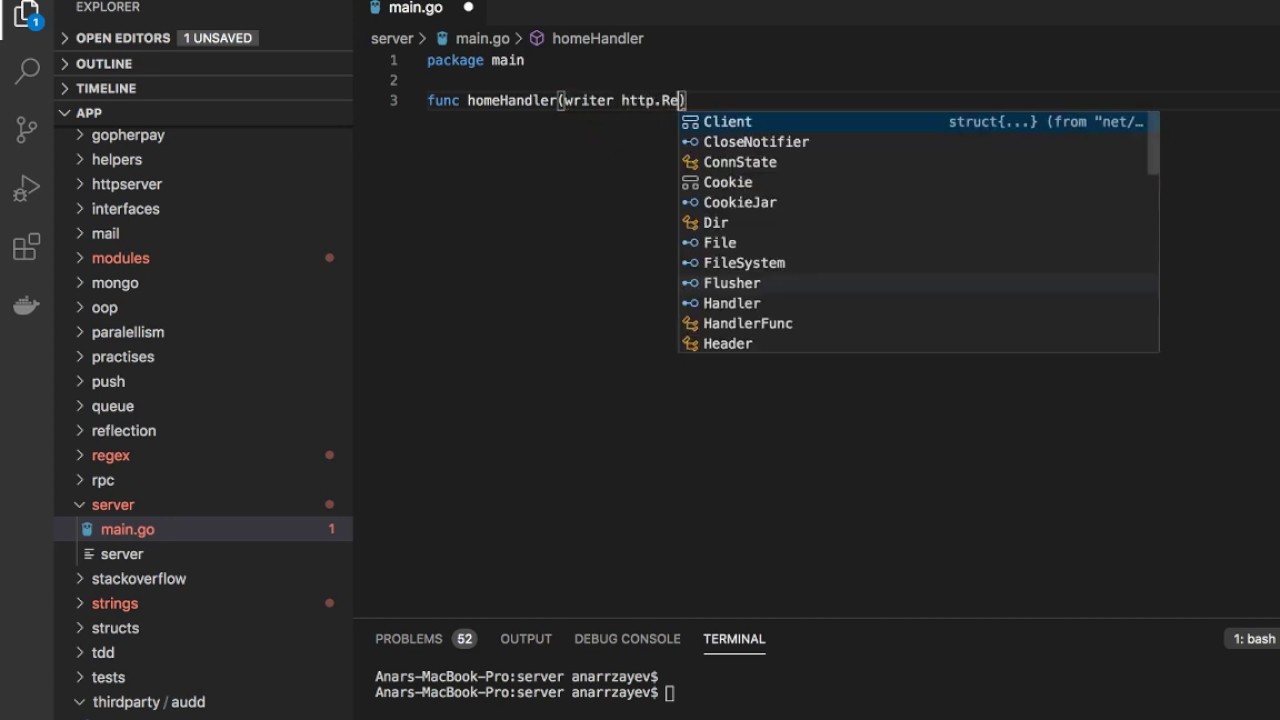Click the file icon beside server file

point(89,554)
